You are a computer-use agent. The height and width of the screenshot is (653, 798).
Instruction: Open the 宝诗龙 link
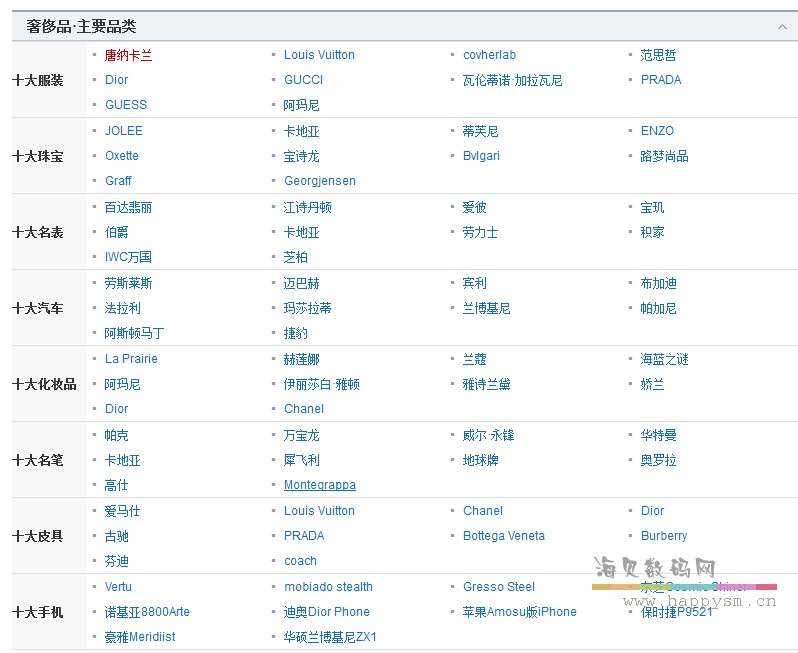pyautogui.click(x=301, y=156)
